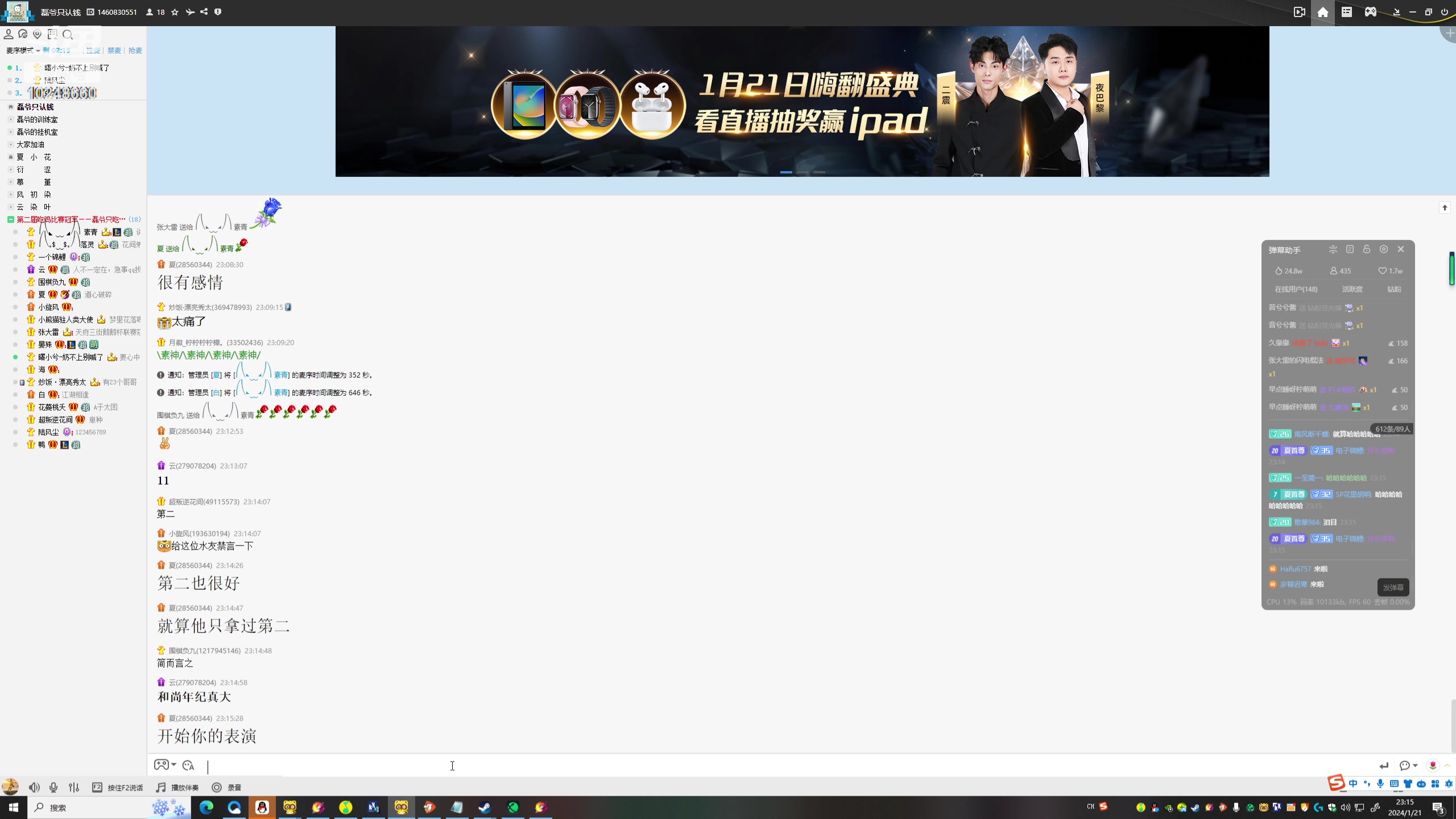1456x819 pixels.
Task: Open QQ penguin in Windows taskbar
Action: coord(262,807)
